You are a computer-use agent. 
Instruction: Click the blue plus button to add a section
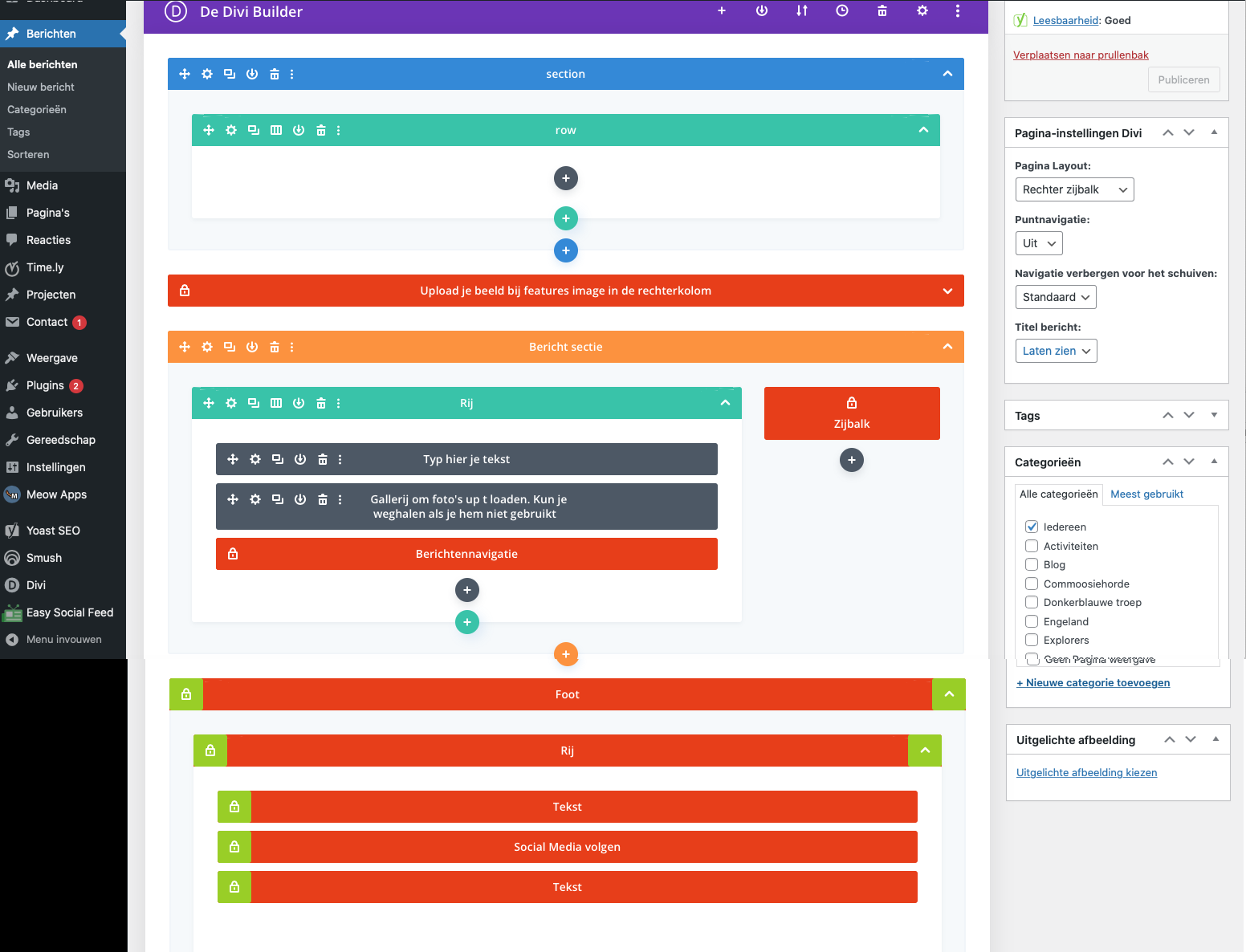tap(565, 250)
